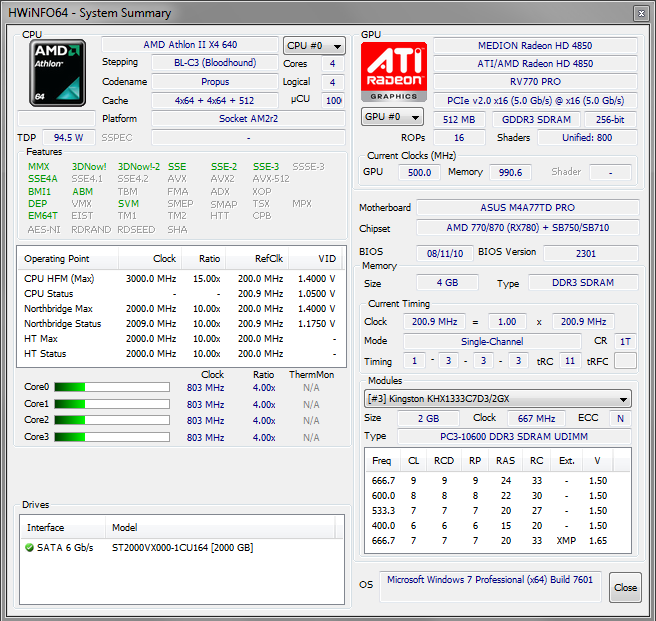Click the green SATA drive status icon
The image size is (656, 621).
coord(29,547)
